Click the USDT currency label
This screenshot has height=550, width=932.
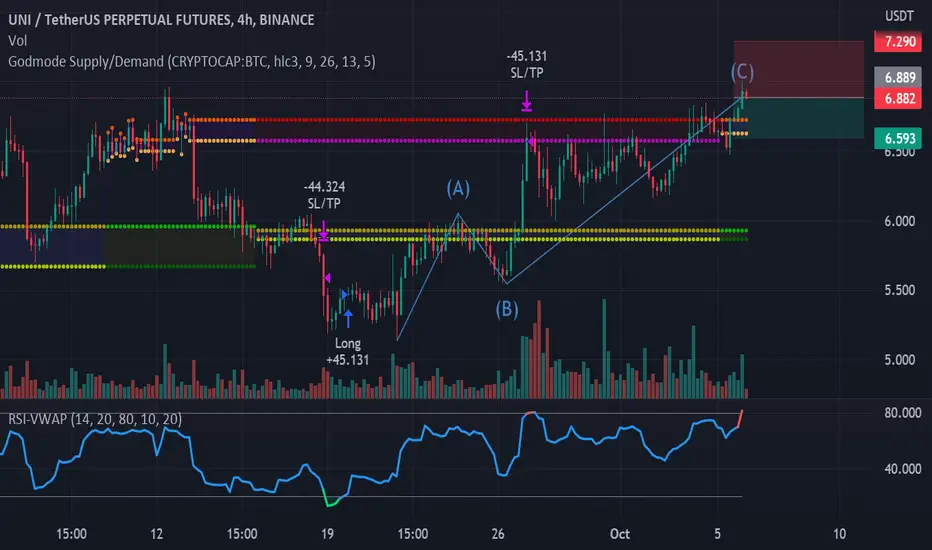(x=899, y=16)
